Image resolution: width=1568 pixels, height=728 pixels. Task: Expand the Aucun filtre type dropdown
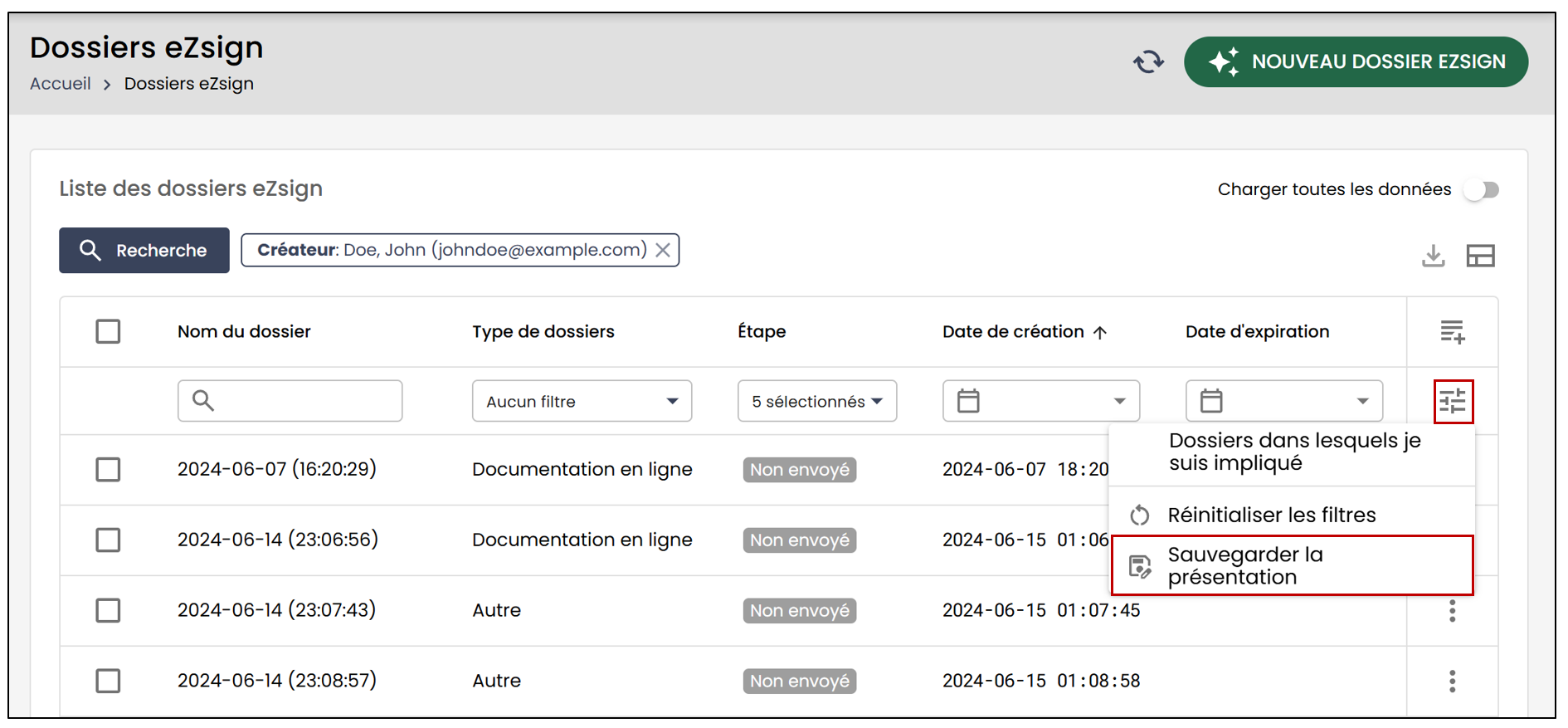pos(582,401)
